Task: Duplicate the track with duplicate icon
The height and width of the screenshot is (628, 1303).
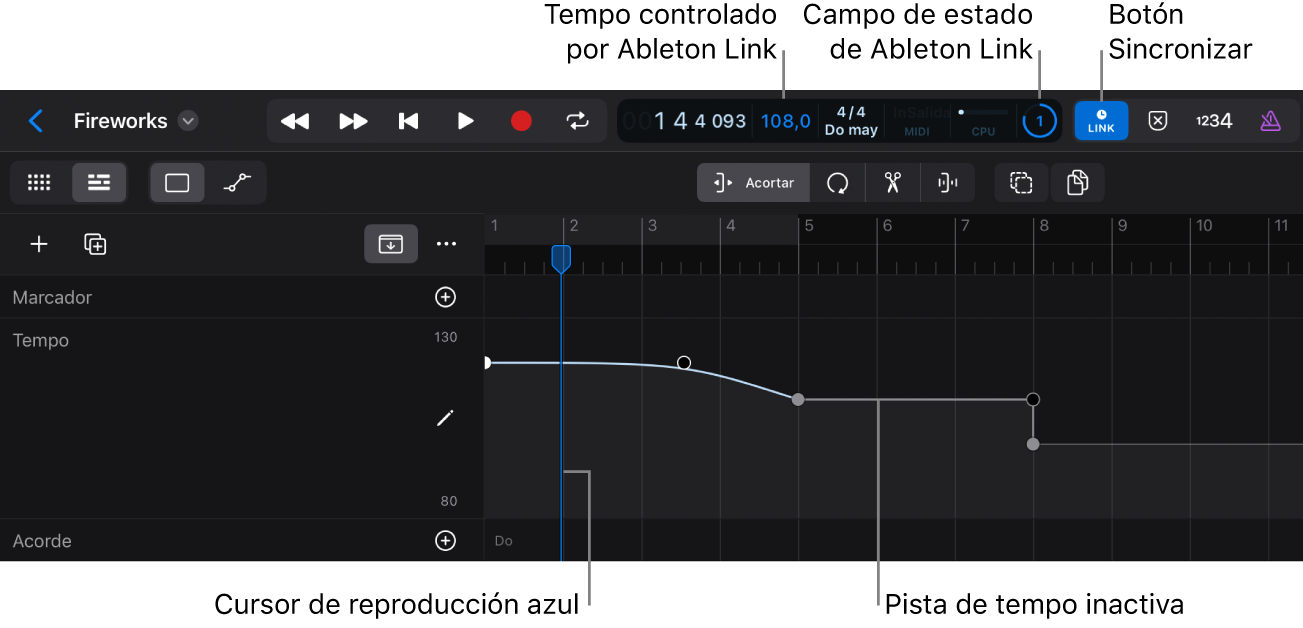Action: point(95,244)
